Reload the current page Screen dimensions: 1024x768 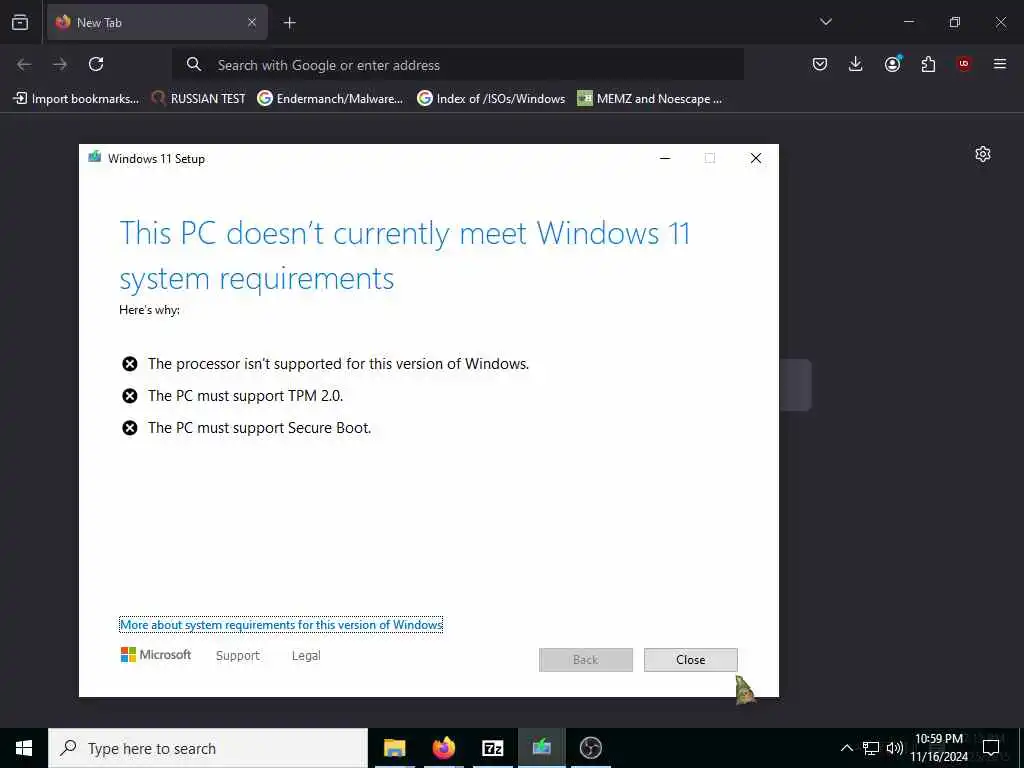click(x=96, y=64)
